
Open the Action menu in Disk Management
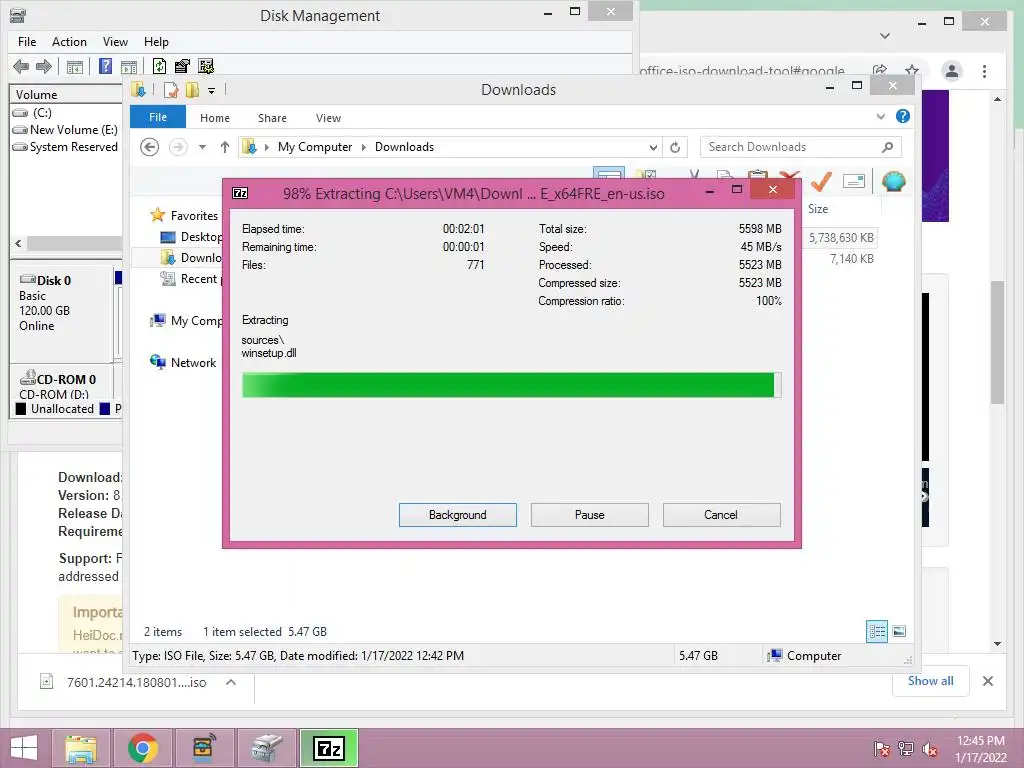[x=69, y=42]
